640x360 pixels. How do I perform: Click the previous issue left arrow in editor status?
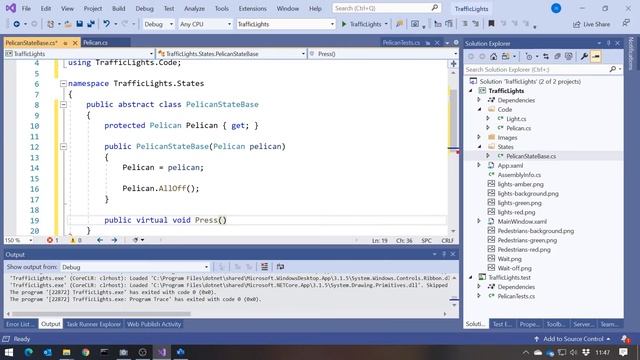pyautogui.click(x=100, y=240)
